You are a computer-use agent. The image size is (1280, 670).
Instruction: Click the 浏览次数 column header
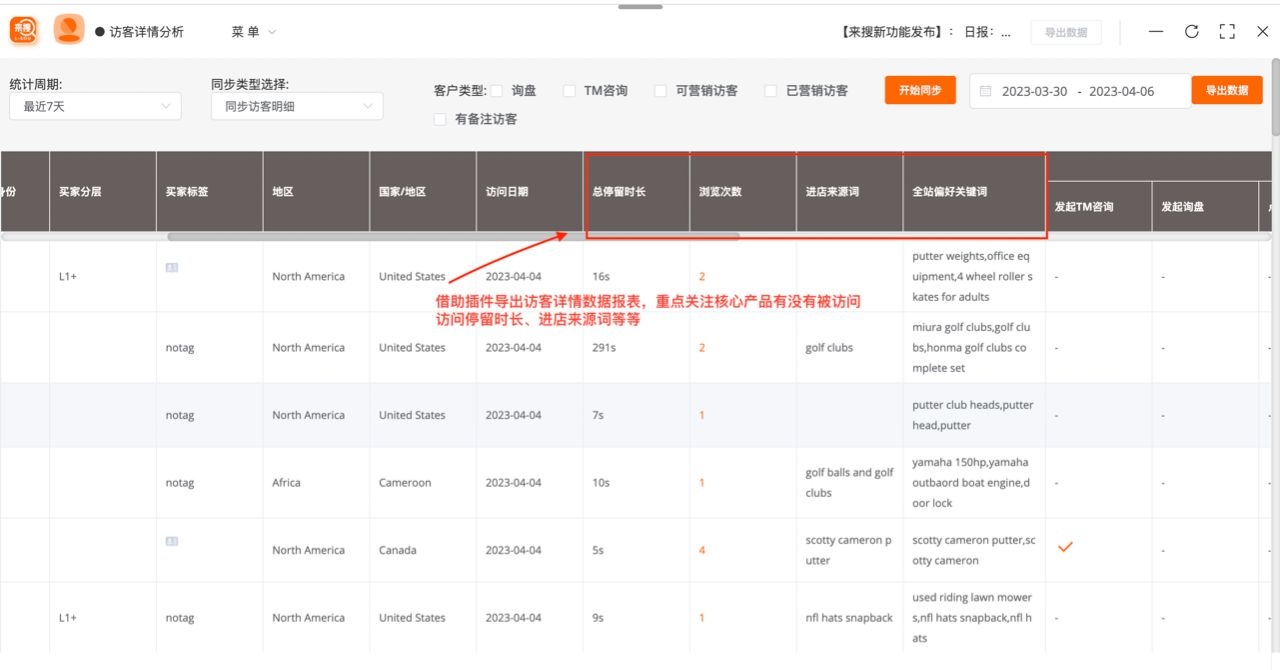click(x=743, y=191)
